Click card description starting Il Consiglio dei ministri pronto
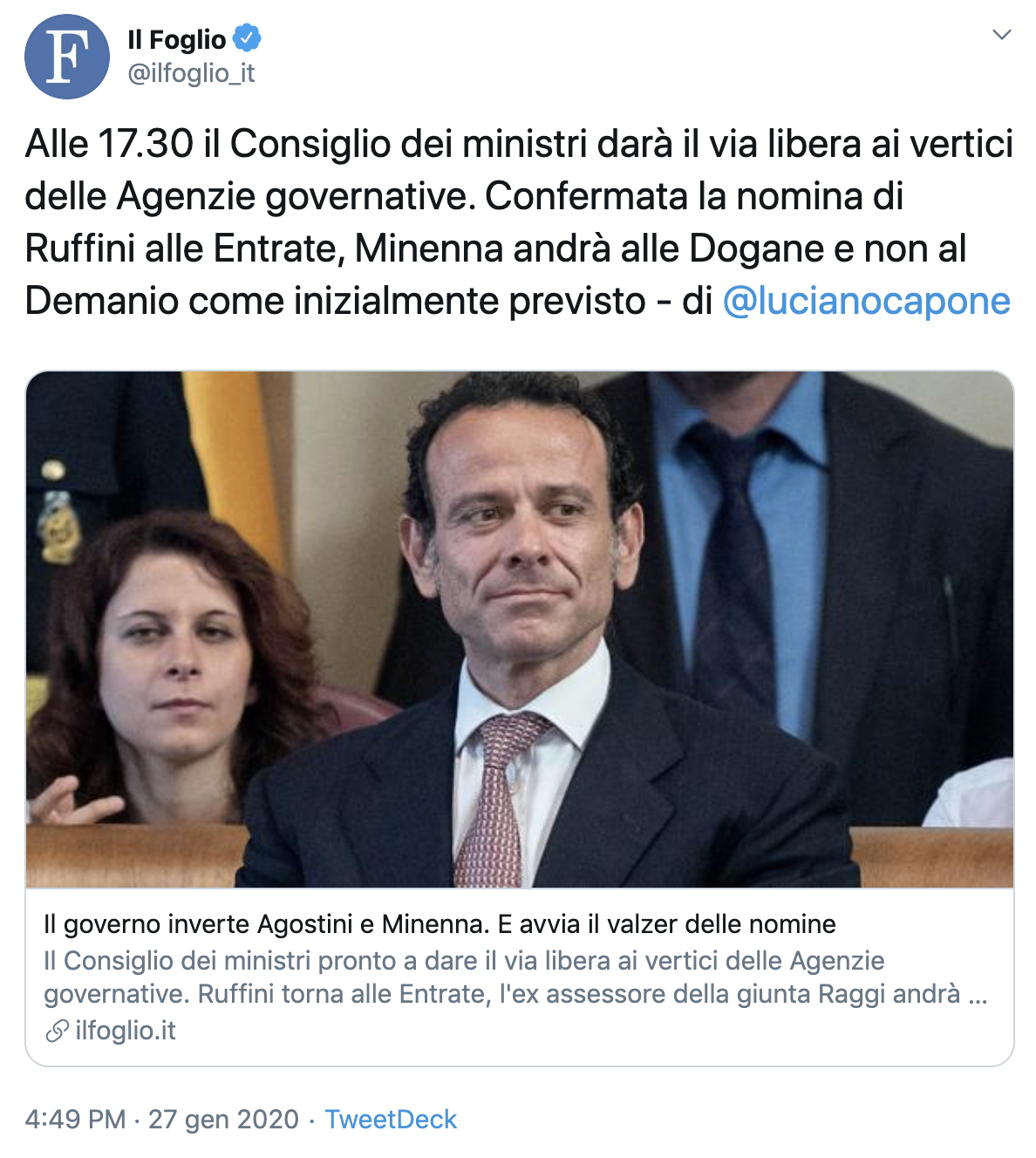Screen dimensions: 1036x1158 (x=515, y=977)
